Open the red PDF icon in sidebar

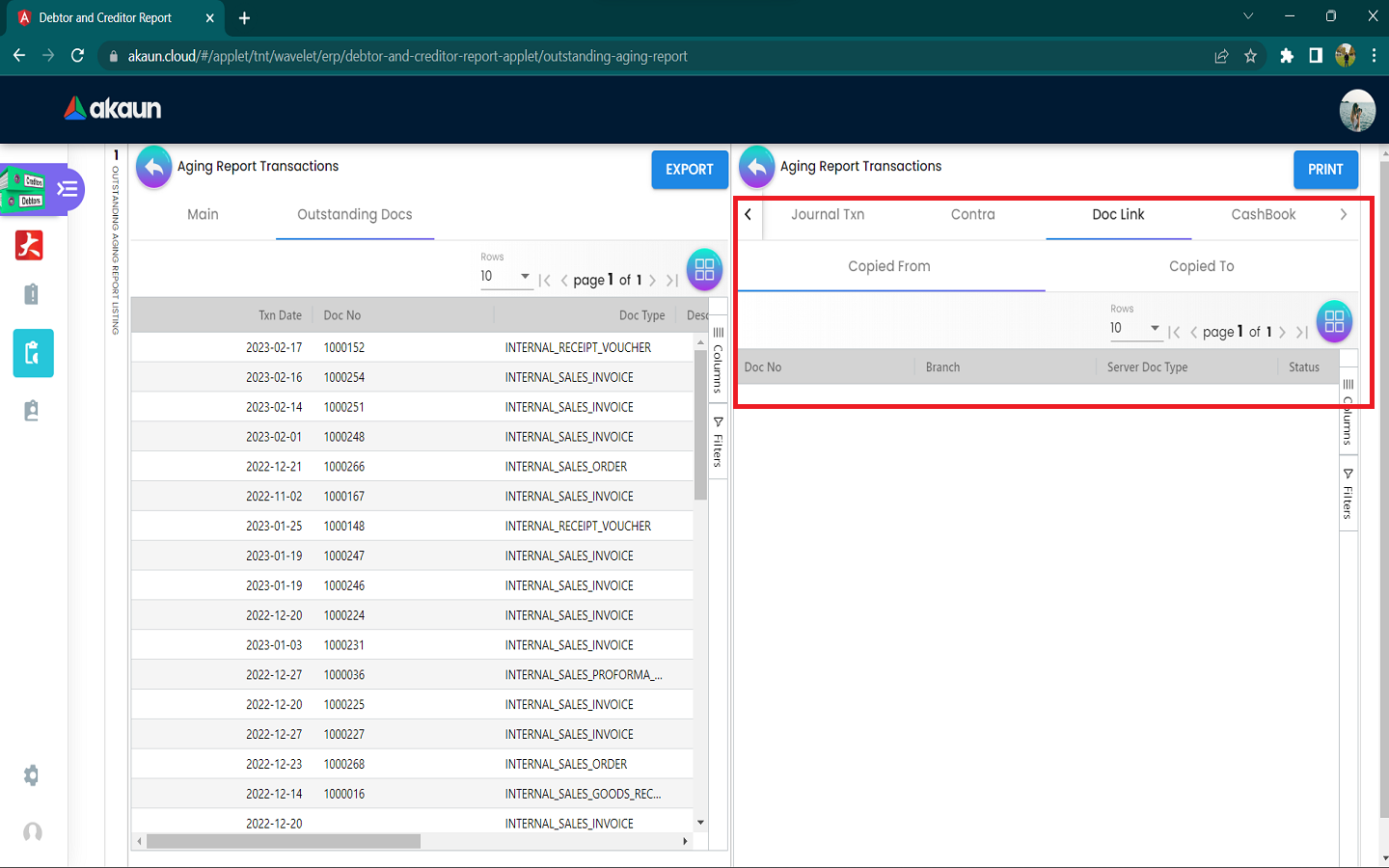point(29,246)
